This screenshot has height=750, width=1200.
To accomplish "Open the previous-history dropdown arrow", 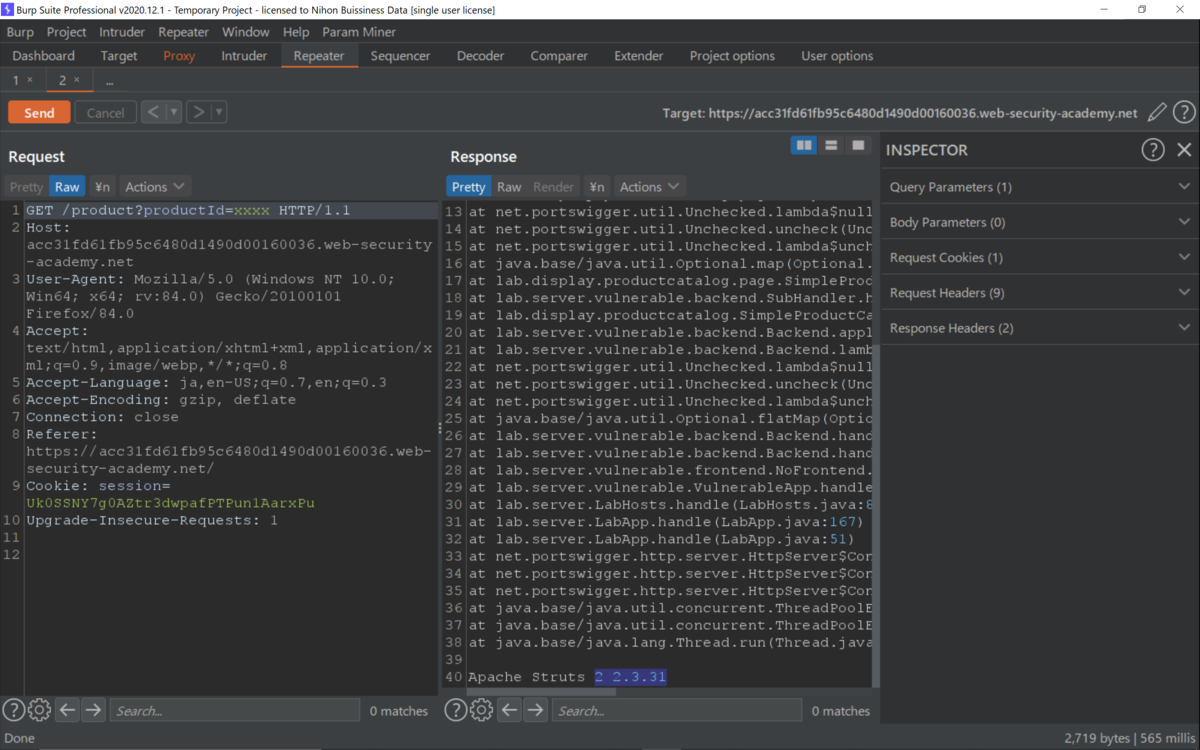I will click(x=174, y=112).
